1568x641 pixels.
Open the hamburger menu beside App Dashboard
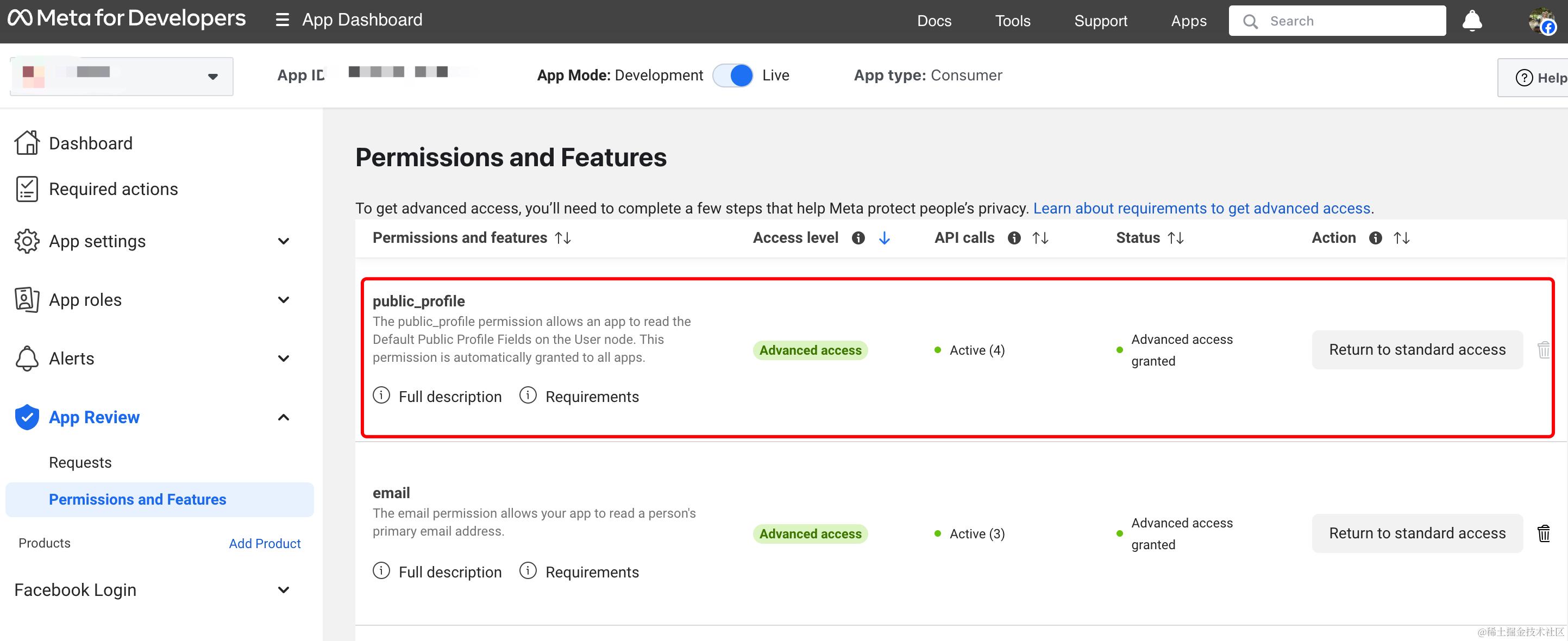coord(282,20)
